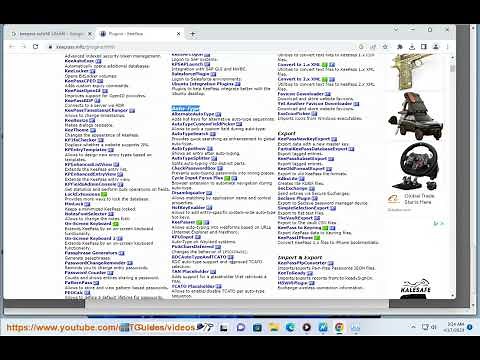Click blue badge beside KeeLocker
Screen dimensions: 480x360
tap(92, 71)
